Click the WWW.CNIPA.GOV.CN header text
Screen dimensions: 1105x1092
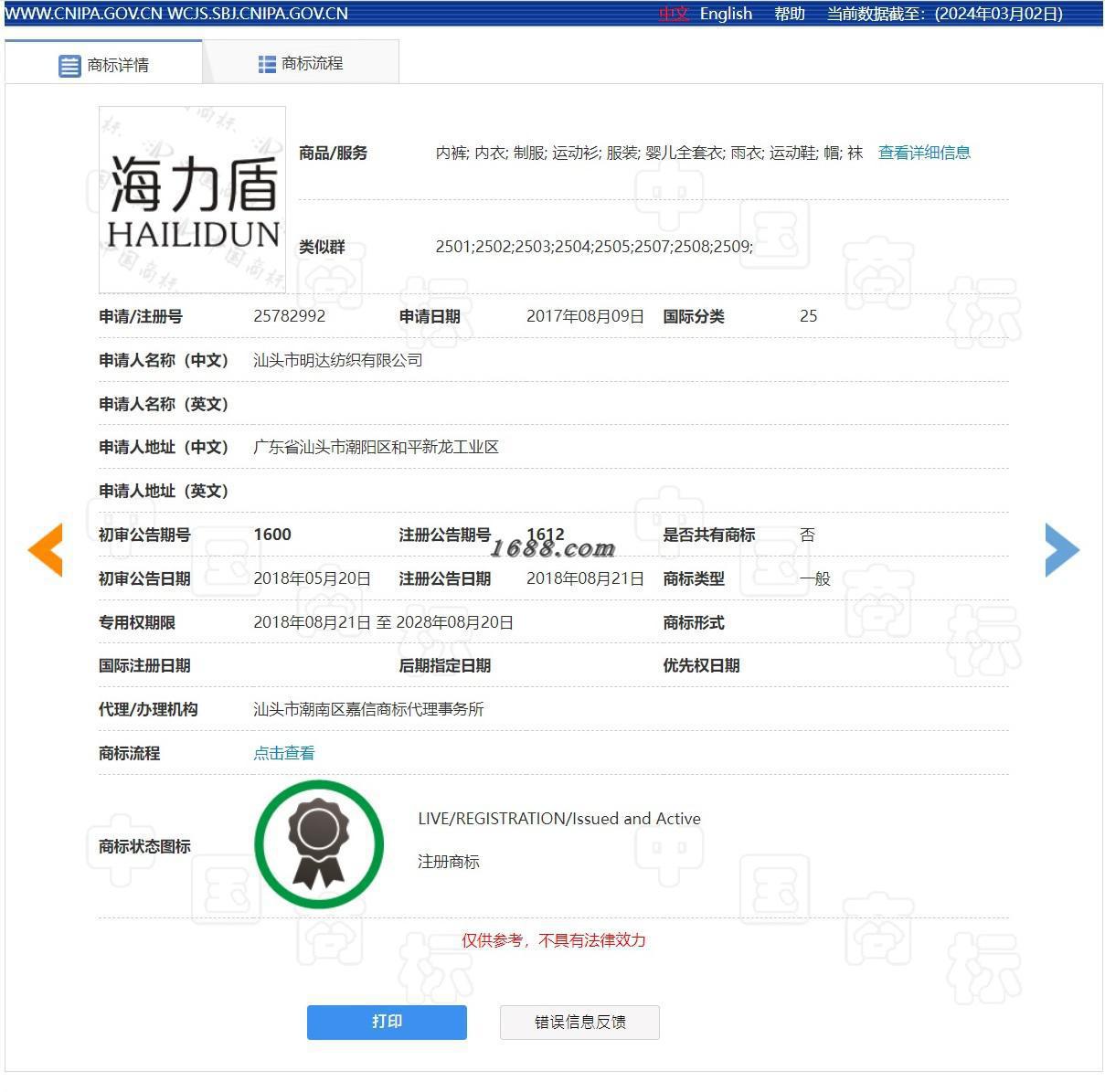[83, 14]
